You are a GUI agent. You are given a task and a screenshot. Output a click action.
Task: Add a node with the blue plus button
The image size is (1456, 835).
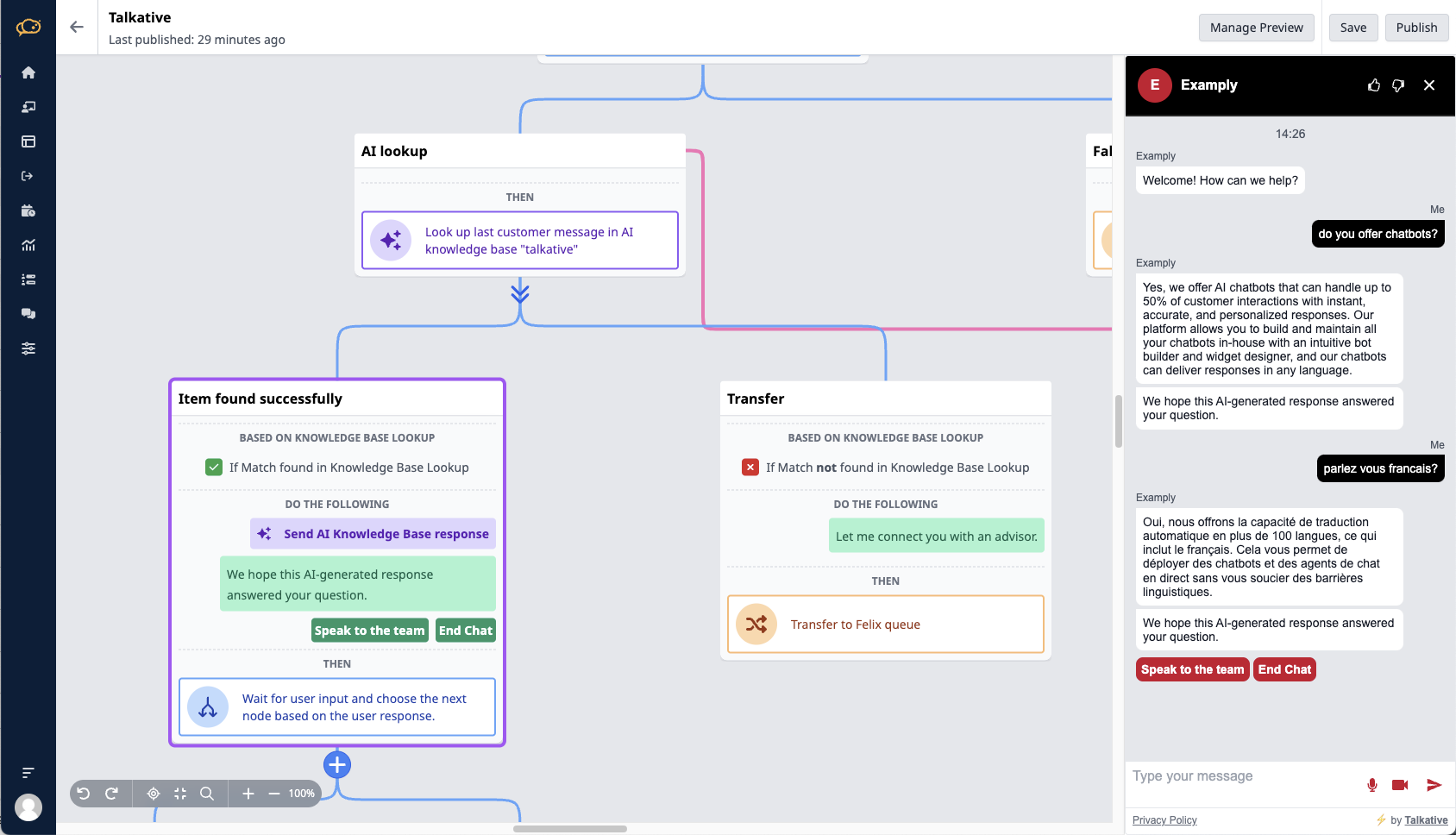pyautogui.click(x=337, y=765)
